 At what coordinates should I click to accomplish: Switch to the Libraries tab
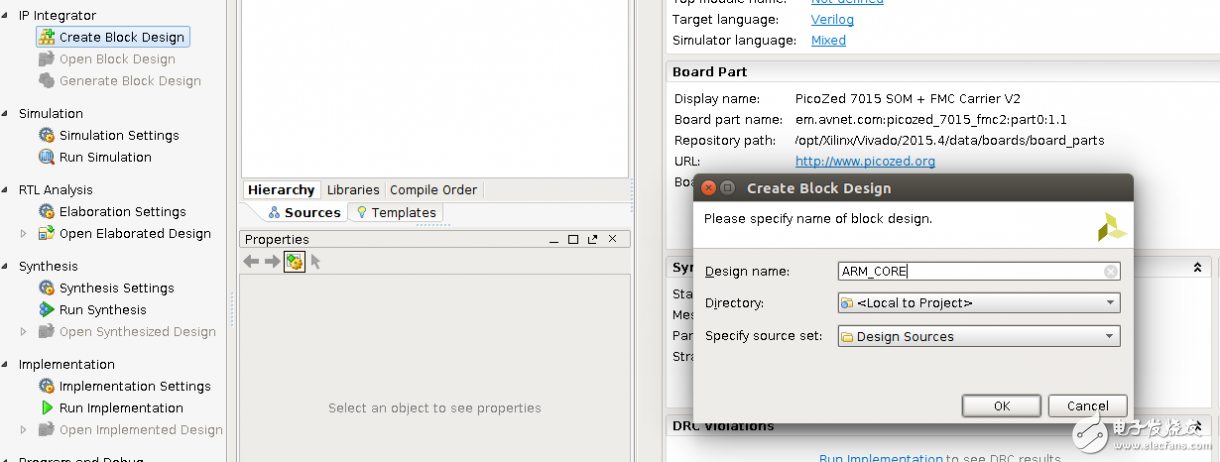pos(353,190)
